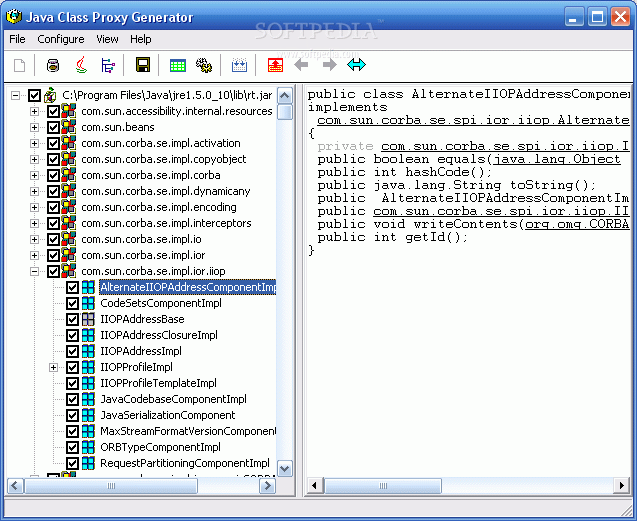This screenshot has height=521, width=637.
Task: Click the tree panel scroll-down arrow
Action: coord(285,469)
